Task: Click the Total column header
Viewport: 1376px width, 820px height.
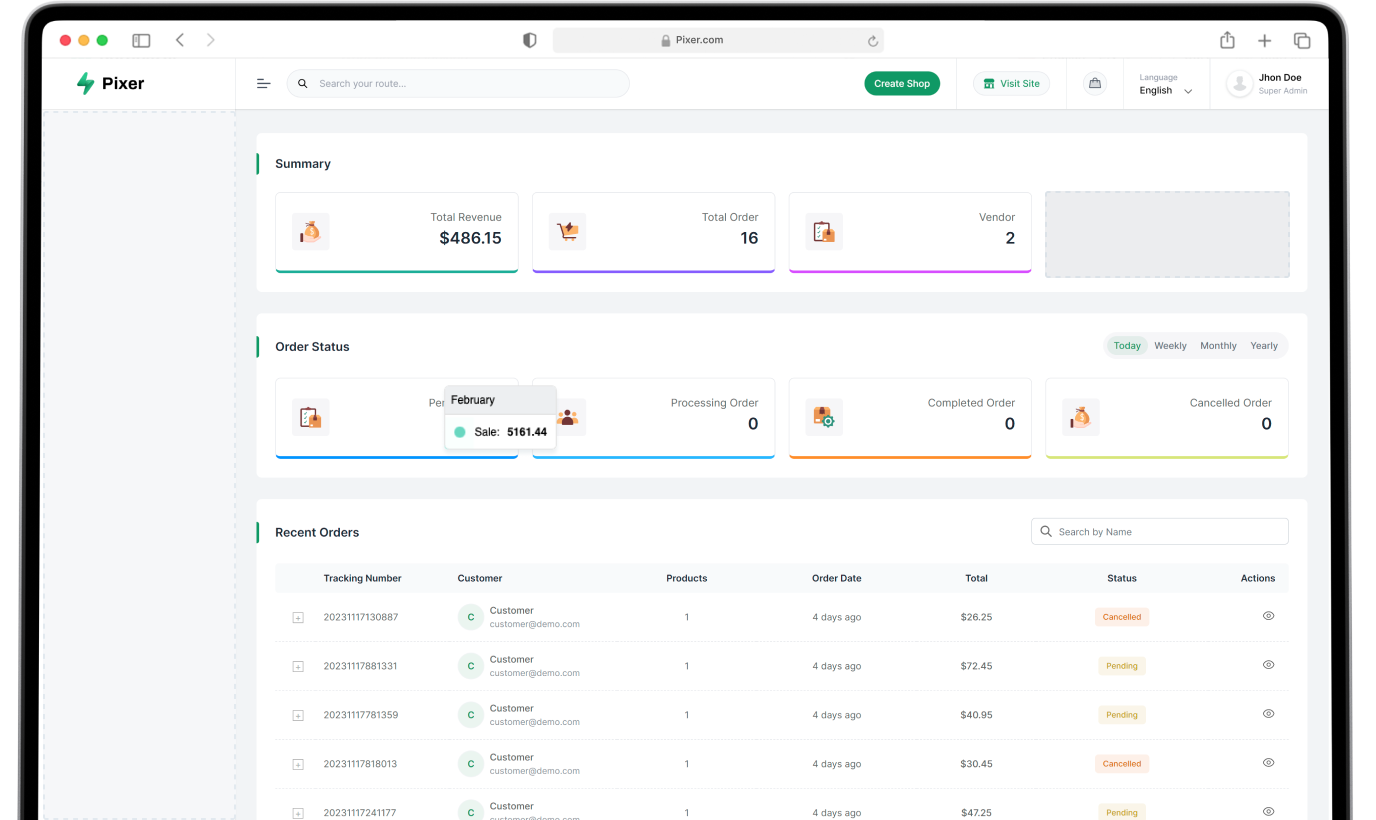Action: point(976,578)
